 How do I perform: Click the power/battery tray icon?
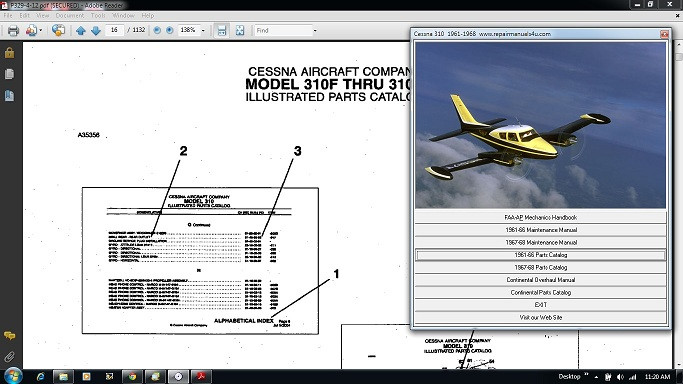(x=608, y=377)
